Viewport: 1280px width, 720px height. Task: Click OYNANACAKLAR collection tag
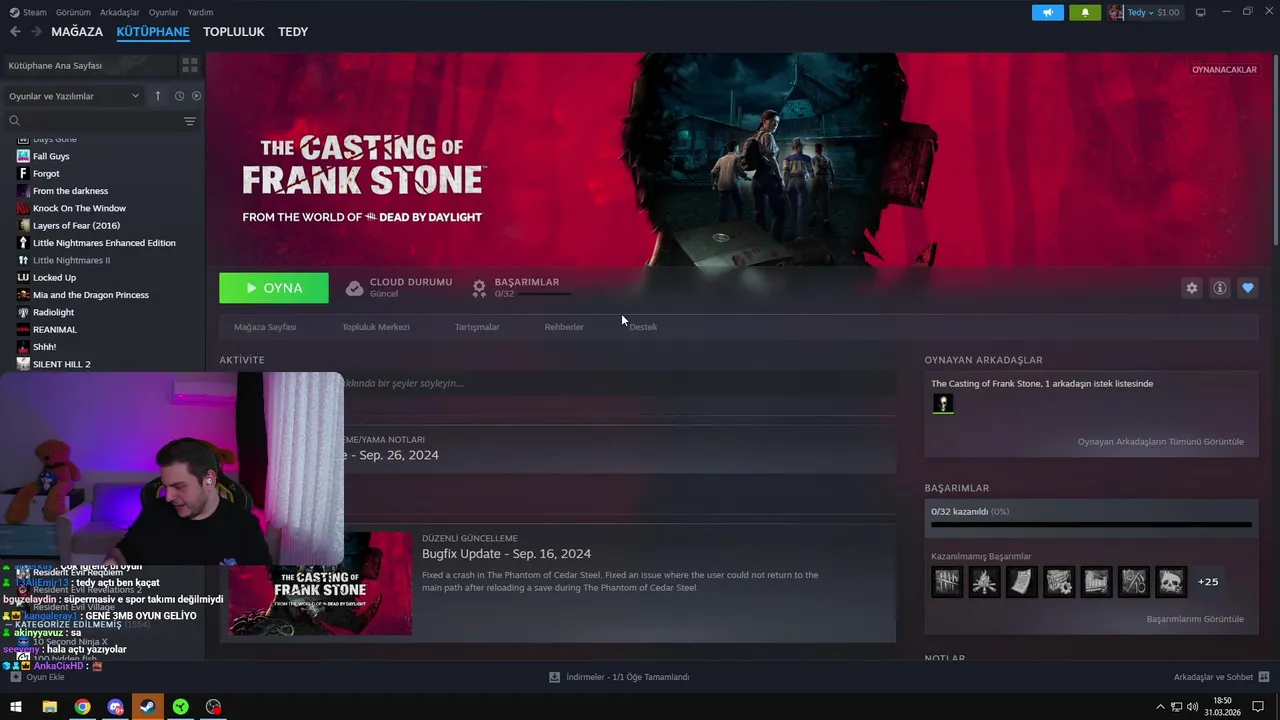pos(1224,70)
